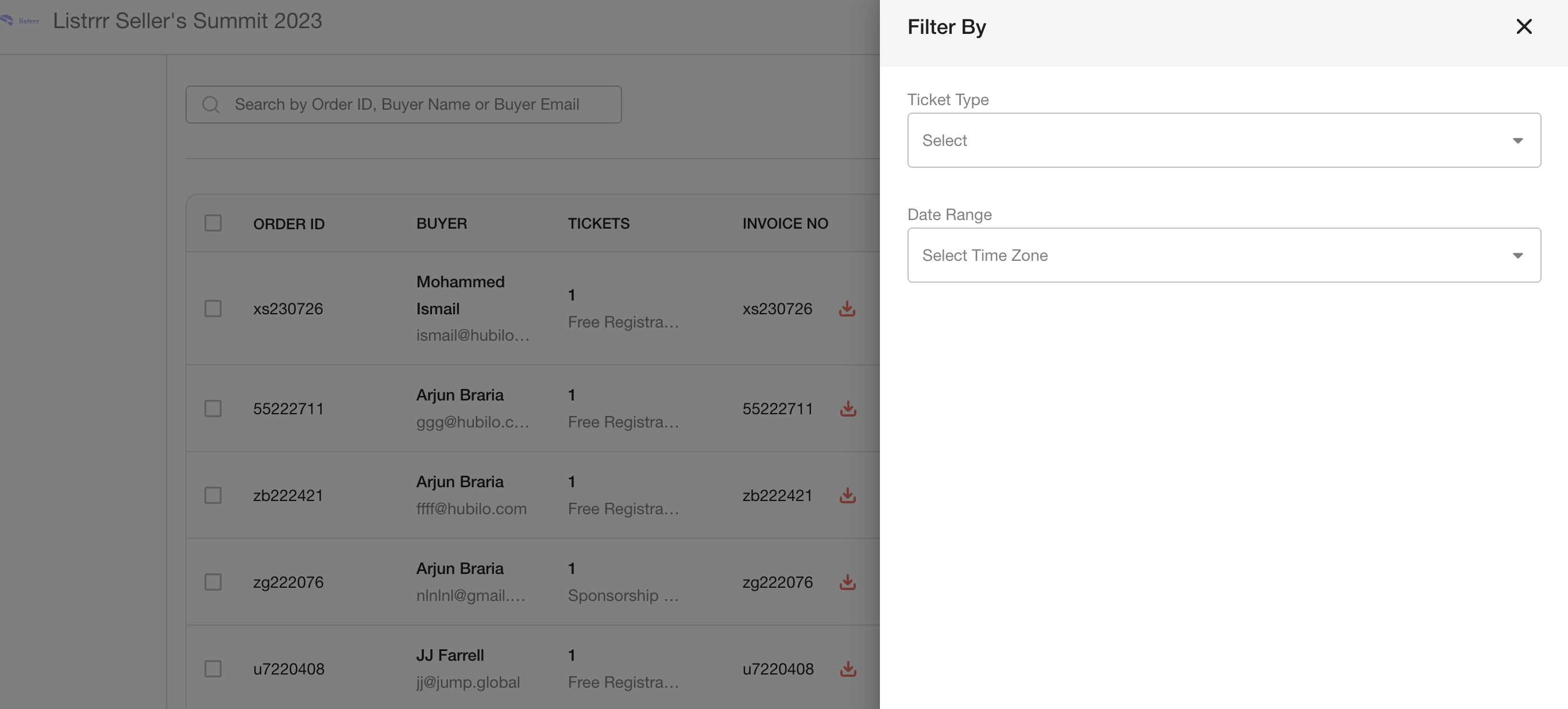The image size is (1568, 709).
Task: Click buyer name Mohammed Ismail
Action: (460, 295)
